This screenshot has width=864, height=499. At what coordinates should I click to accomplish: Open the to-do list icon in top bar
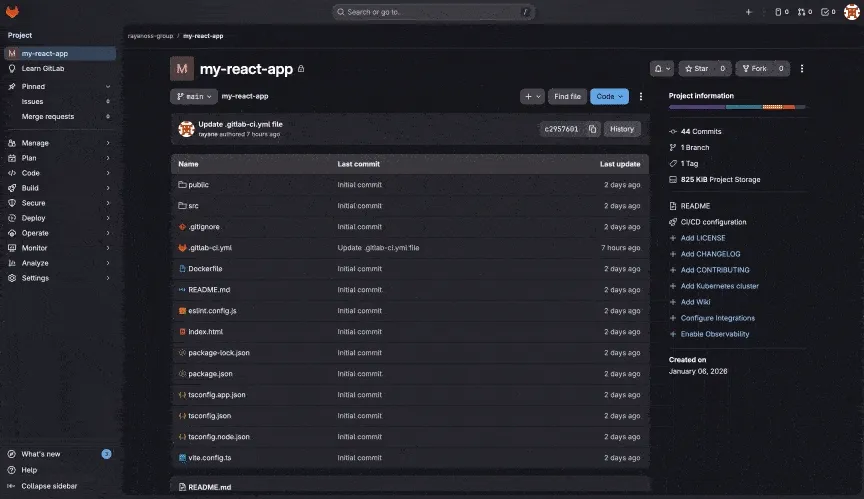coord(826,12)
